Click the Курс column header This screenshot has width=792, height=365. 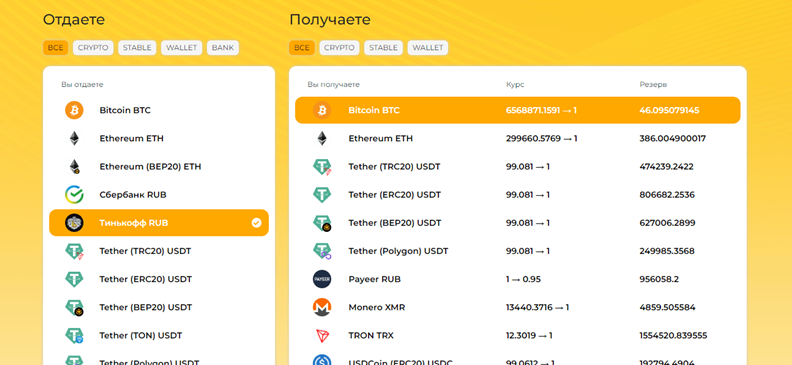(515, 85)
